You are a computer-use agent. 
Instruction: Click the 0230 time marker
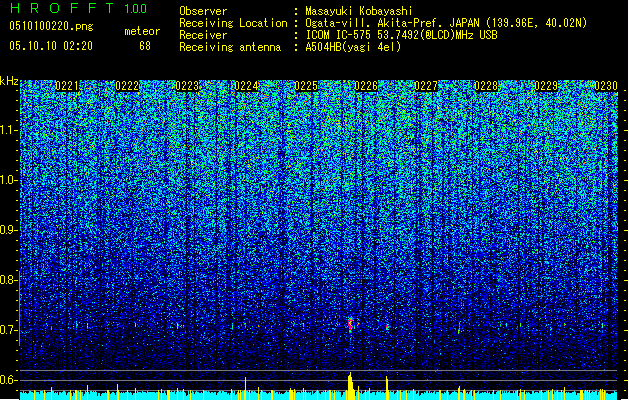tap(606, 86)
